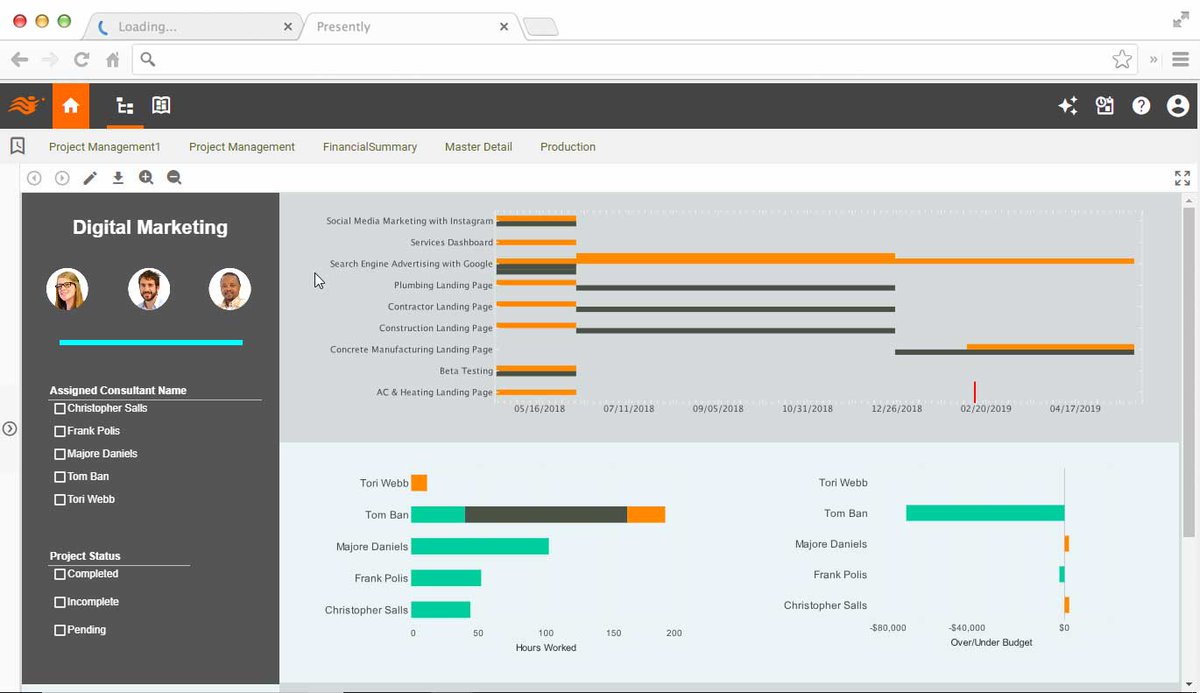
Task: Open the catalog book icon
Action: pos(161,105)
